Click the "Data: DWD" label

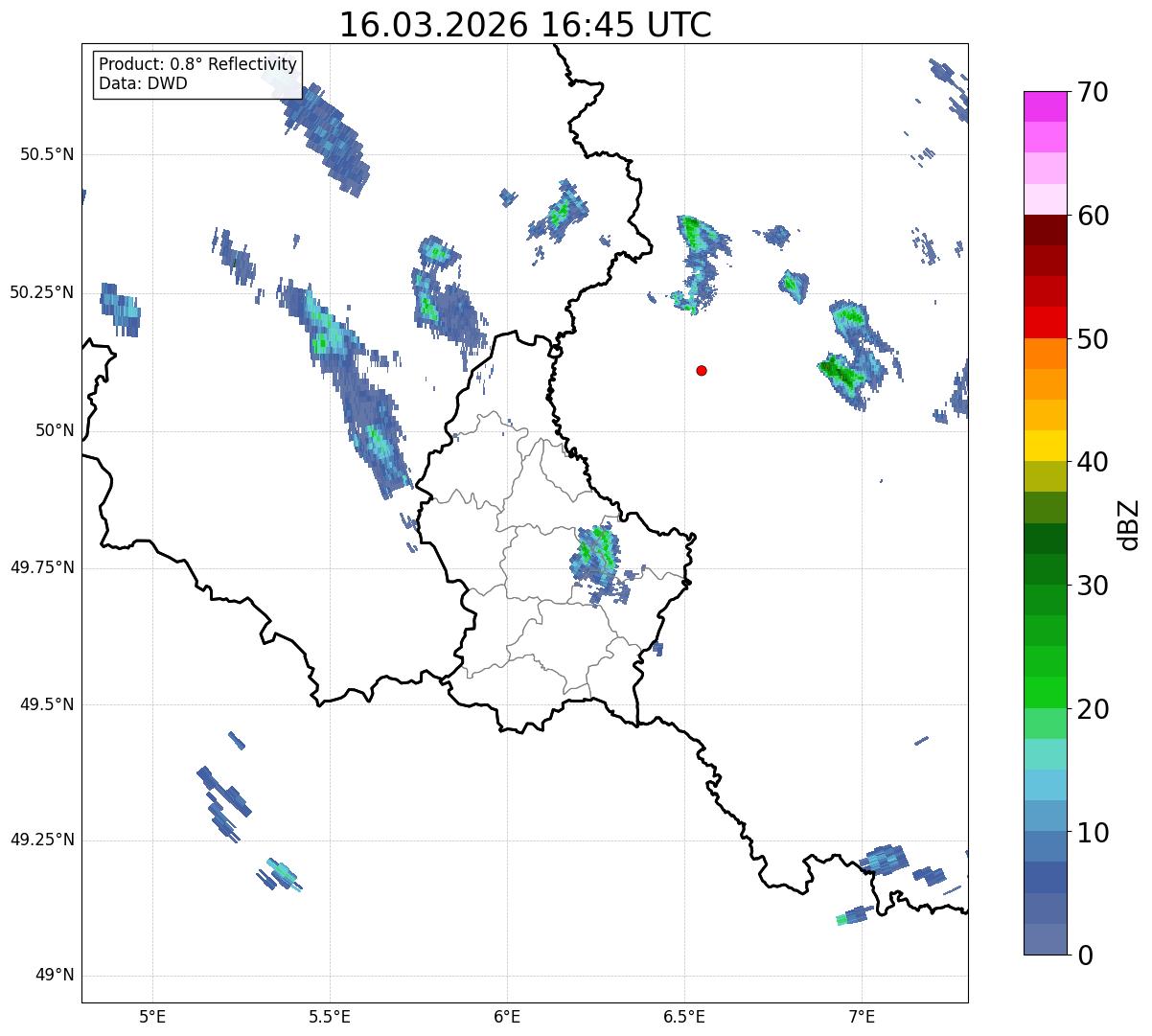point(143,83)
